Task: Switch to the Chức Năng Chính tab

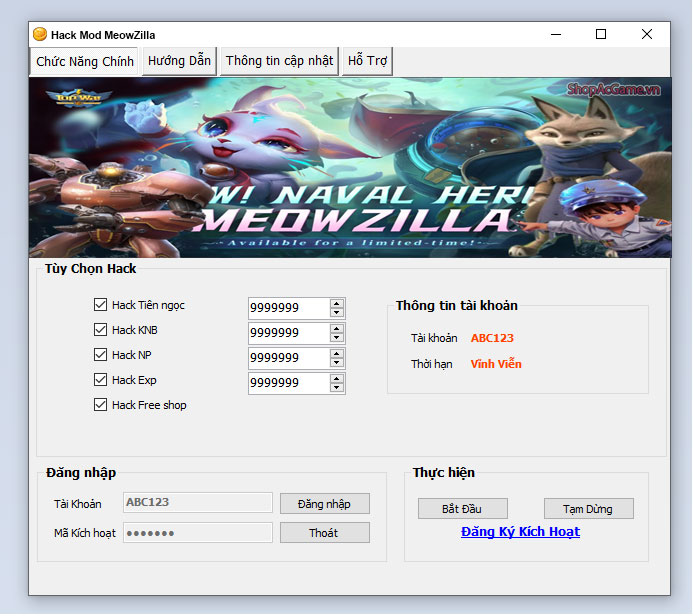Action: tap(85, 61)
